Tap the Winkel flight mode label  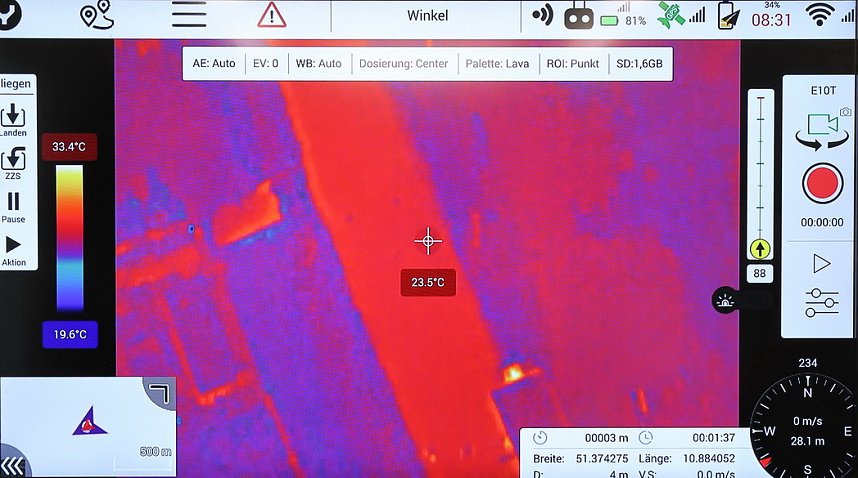tap(427, 16)
